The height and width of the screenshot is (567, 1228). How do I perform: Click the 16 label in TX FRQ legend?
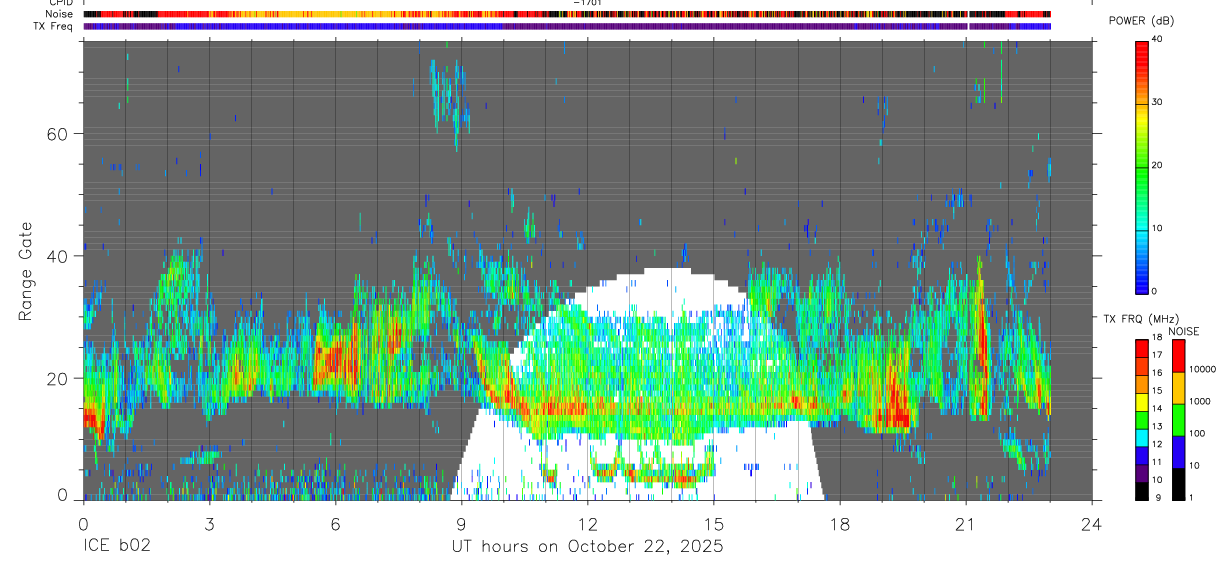[x=1158, y=373]
